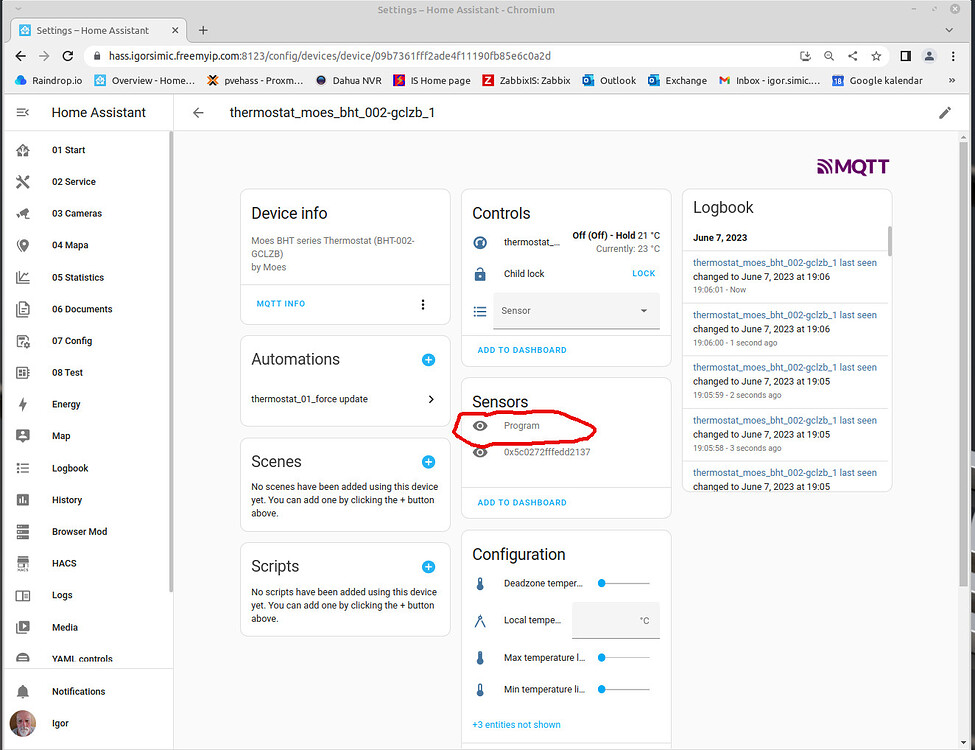
Task: Click LOCK for Child lock
Action: pos(644,273)
